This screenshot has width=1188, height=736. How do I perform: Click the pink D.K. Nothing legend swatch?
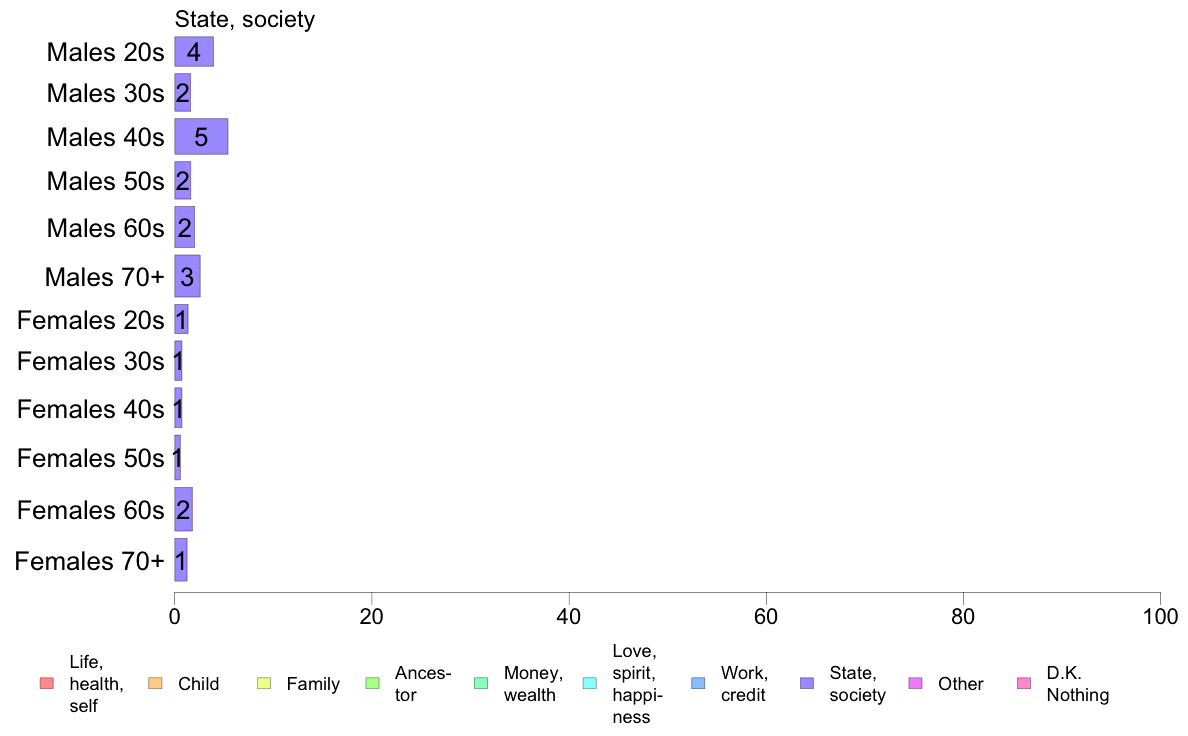pyautogui.click(x=1024, y=683)
